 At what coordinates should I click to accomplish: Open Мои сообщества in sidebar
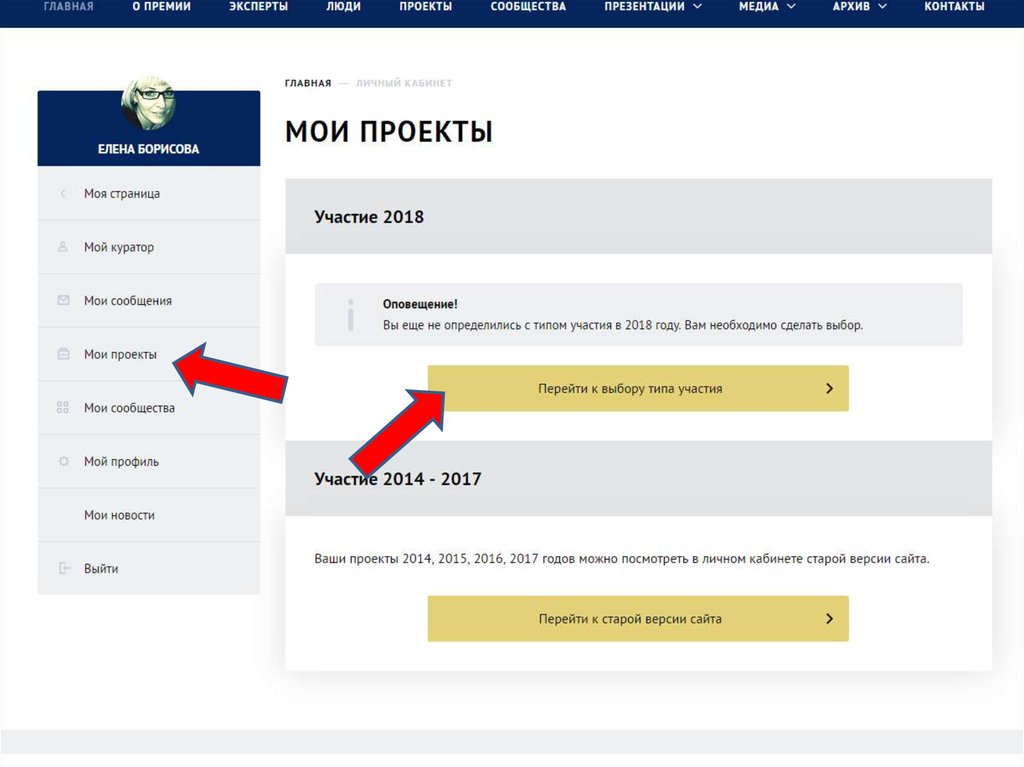(149, 408)
